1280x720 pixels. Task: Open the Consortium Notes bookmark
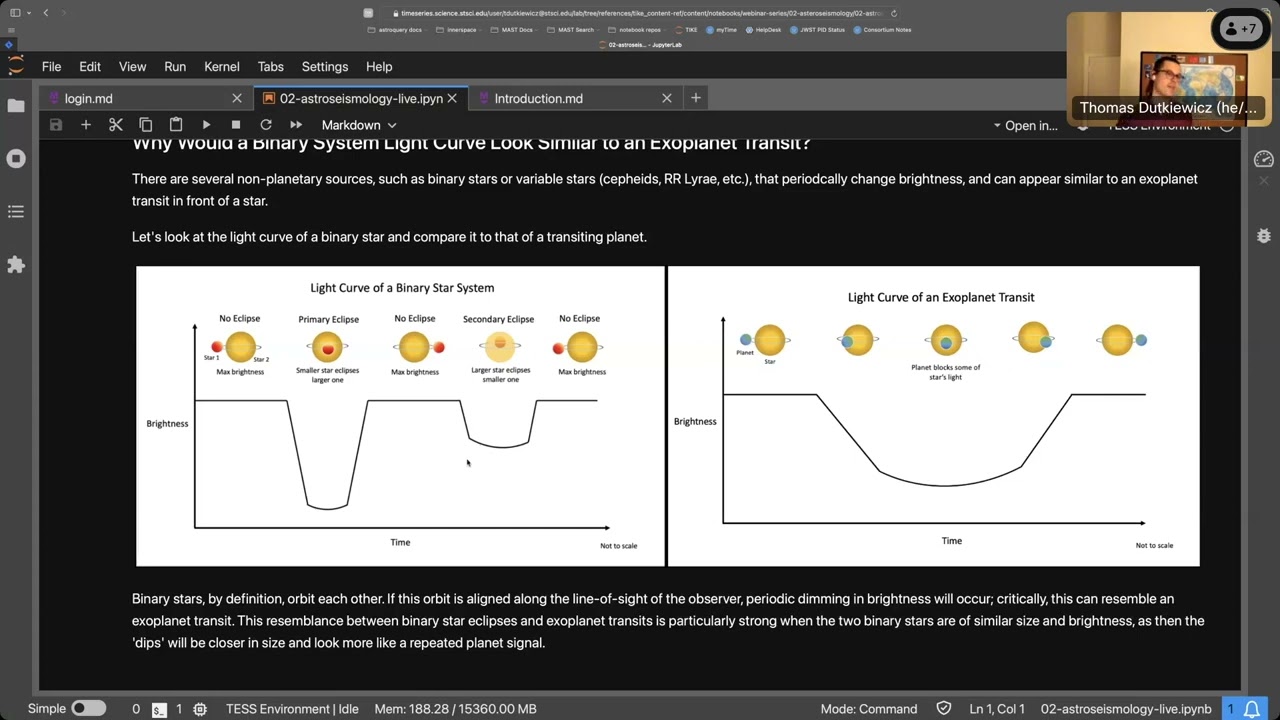(x=884, y=30)
